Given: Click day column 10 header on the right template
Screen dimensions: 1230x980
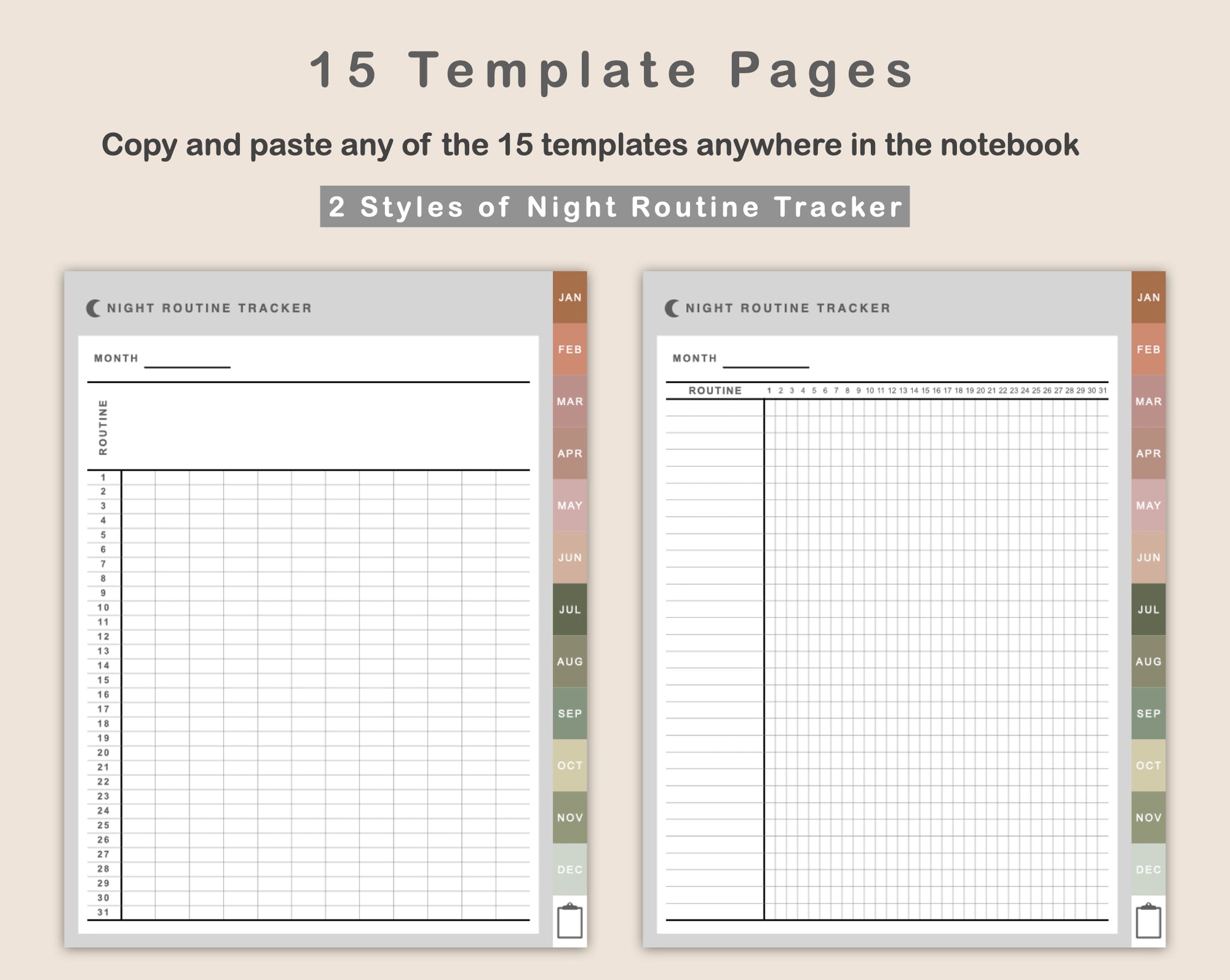Looking at the screenshot, I should click(x=870, y=390).
